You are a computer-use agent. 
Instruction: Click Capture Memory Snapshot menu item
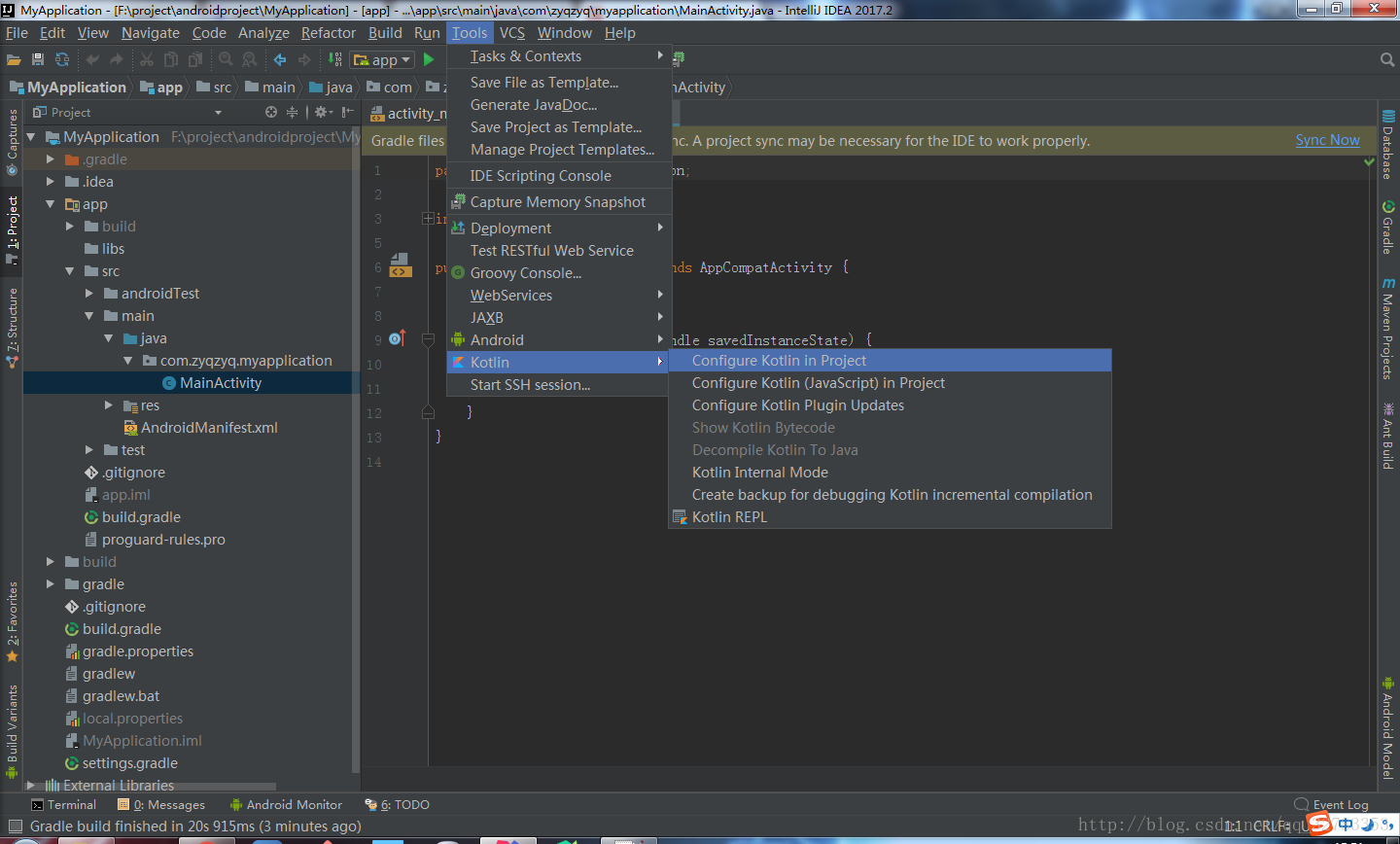pos(558,202)
